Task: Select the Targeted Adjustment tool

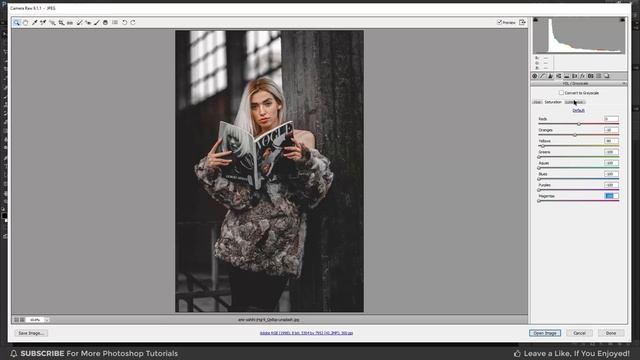Action: click(52, 23)
